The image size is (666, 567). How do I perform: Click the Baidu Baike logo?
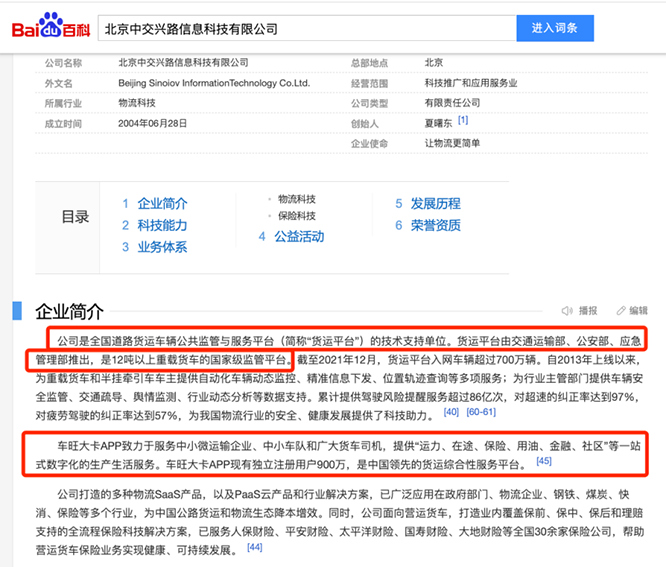tap(51, 25)
